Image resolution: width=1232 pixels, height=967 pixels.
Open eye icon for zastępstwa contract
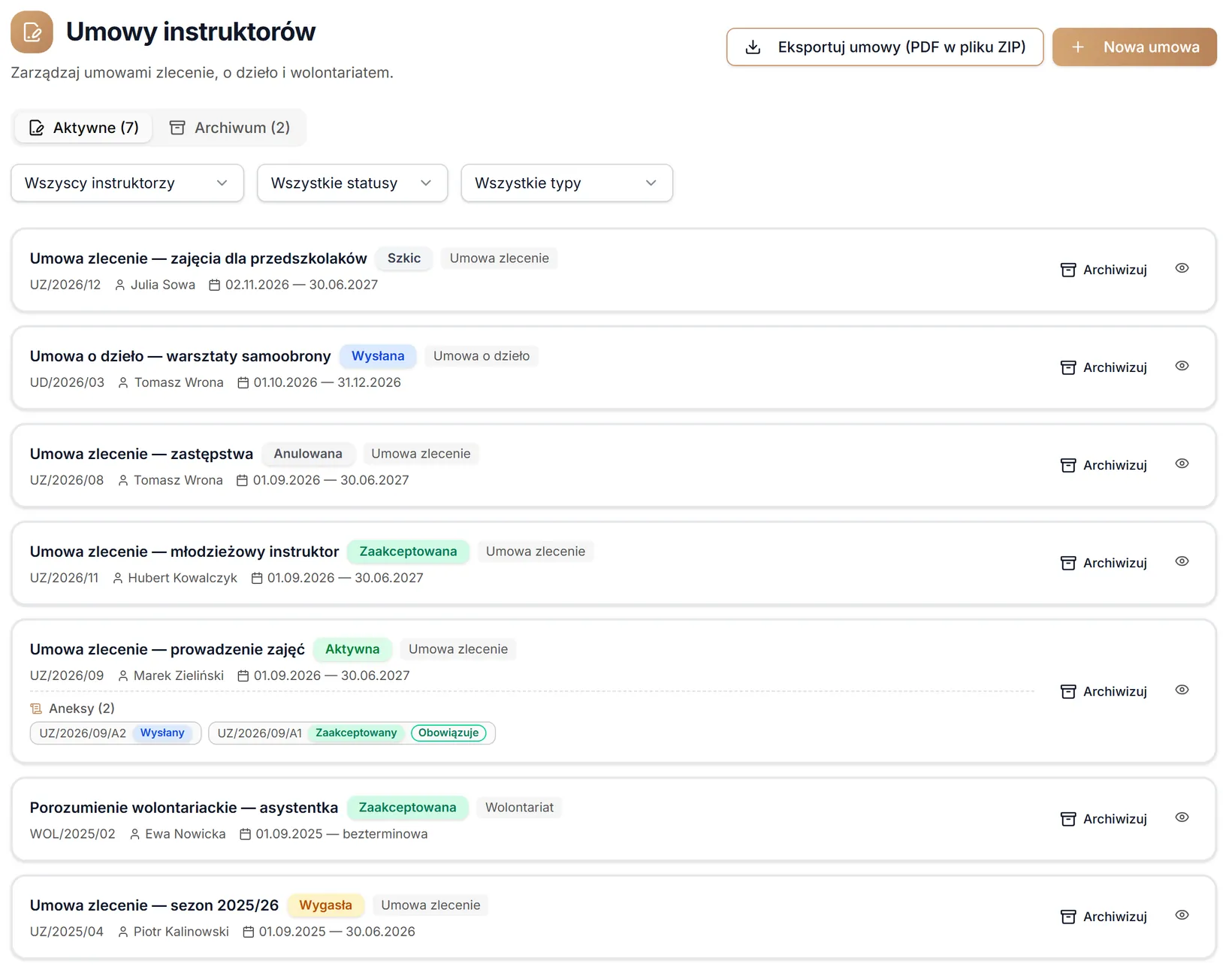(1182, 464)
